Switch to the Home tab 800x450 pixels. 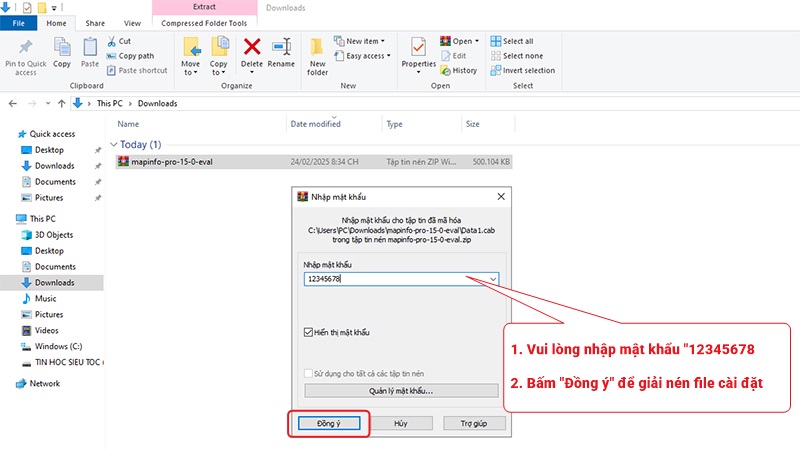click(56, 23)
